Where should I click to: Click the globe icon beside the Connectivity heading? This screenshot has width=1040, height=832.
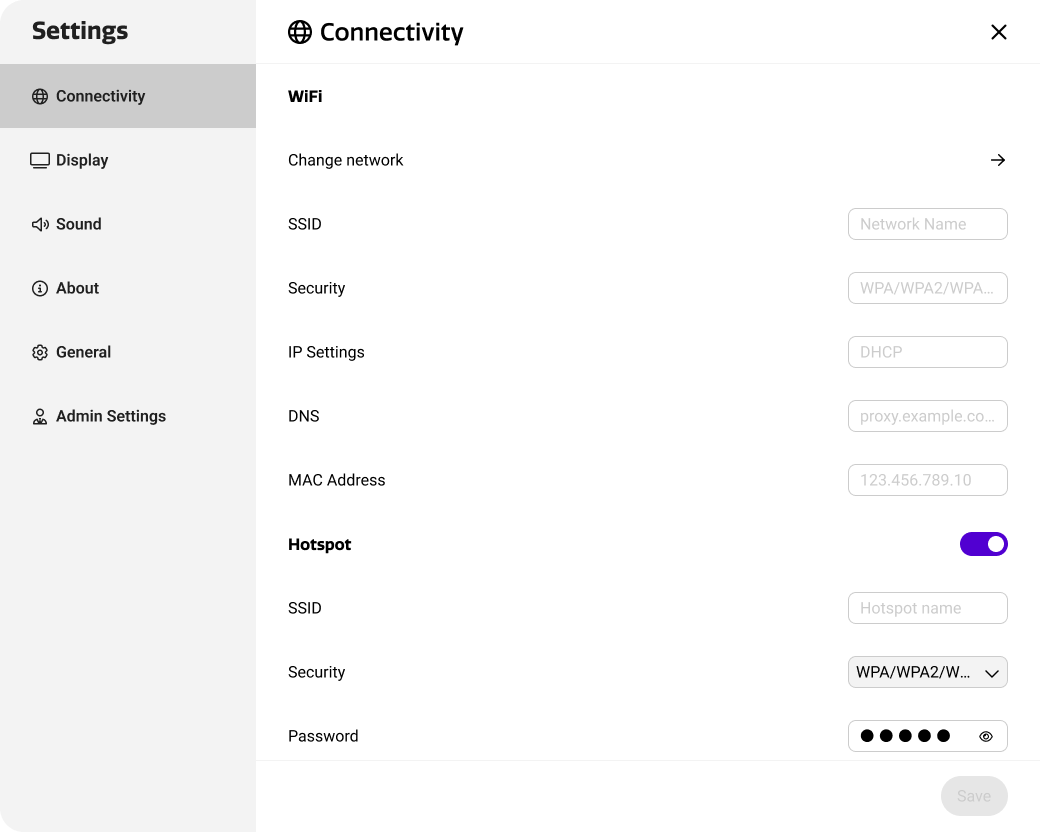(x=299, y=32)
